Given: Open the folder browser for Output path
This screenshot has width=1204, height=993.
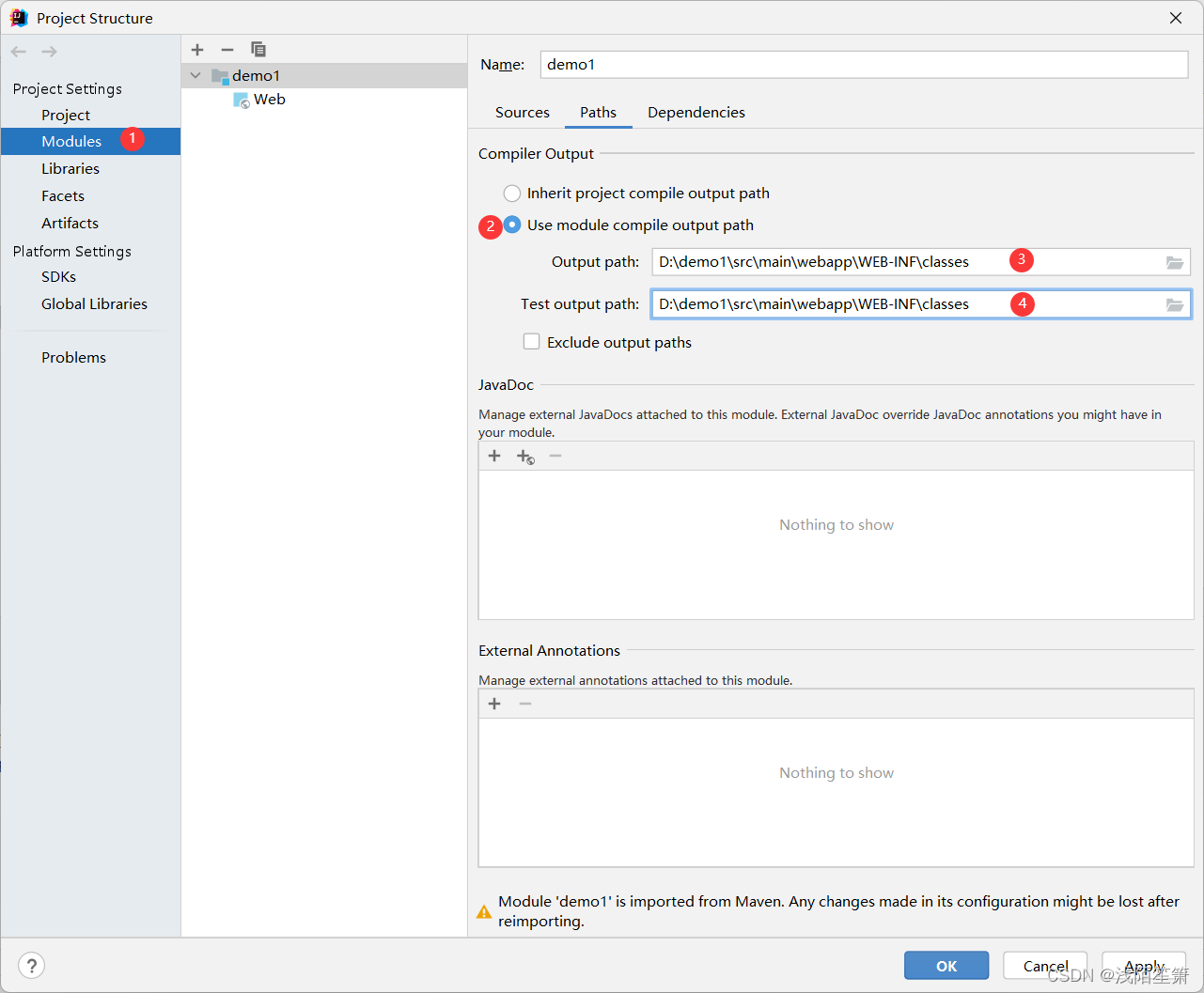Looking at the screenshot, I should point(1174,262).
